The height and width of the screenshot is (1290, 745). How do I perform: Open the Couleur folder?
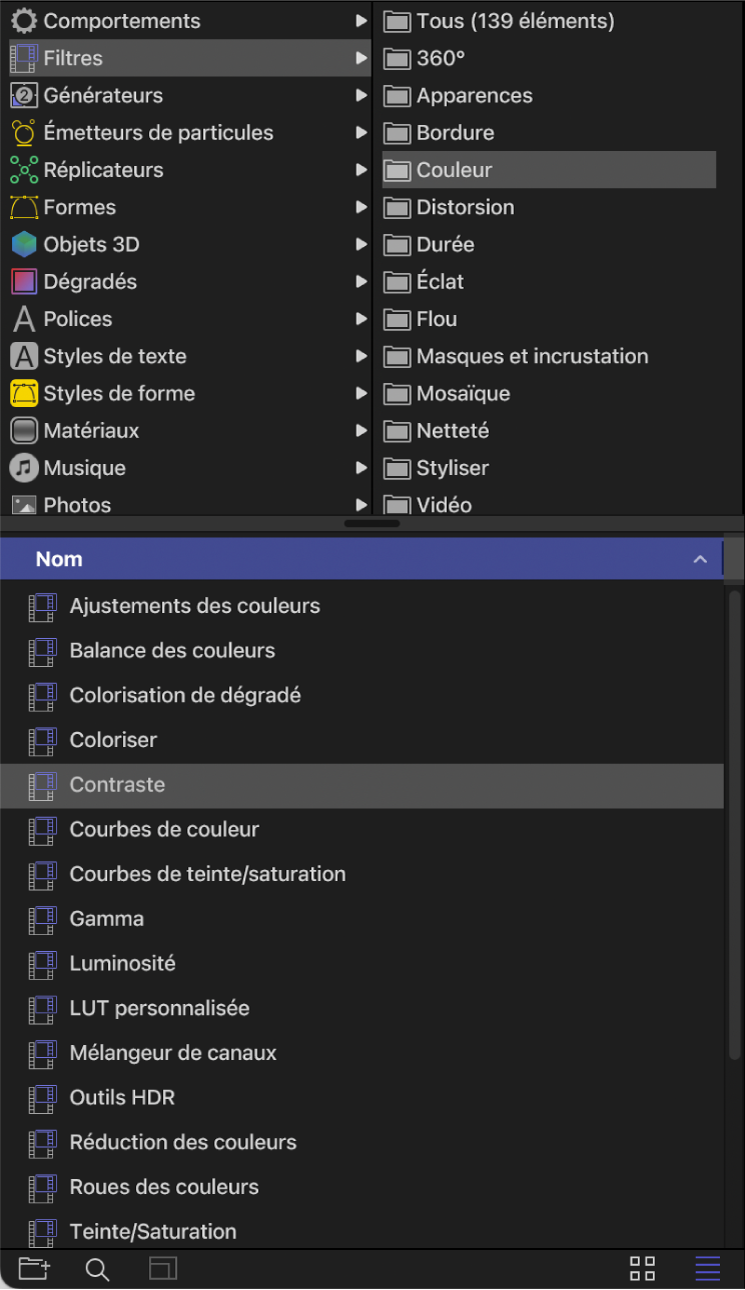coord(455,170)
